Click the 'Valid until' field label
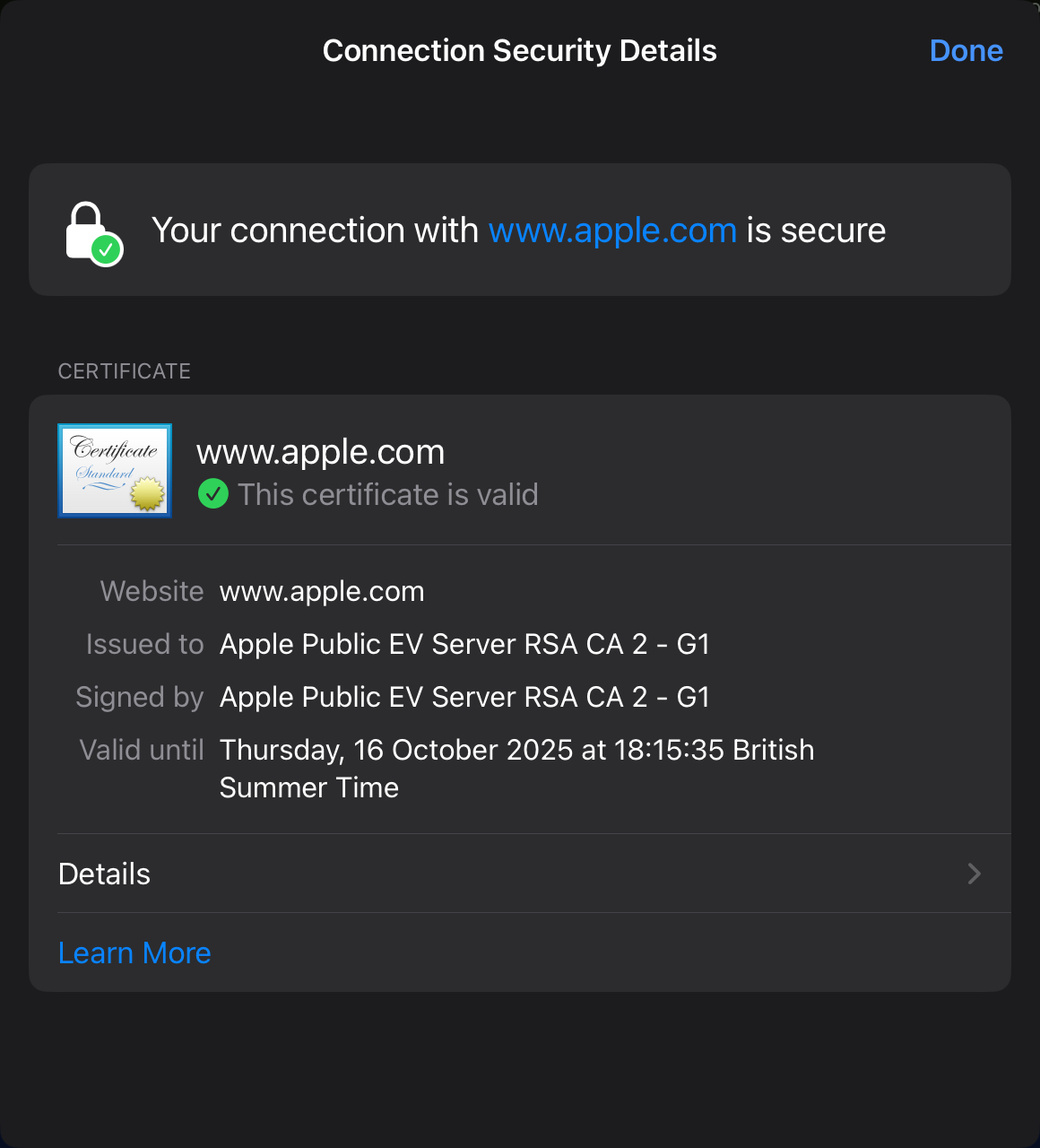 [x=142, y=750]
